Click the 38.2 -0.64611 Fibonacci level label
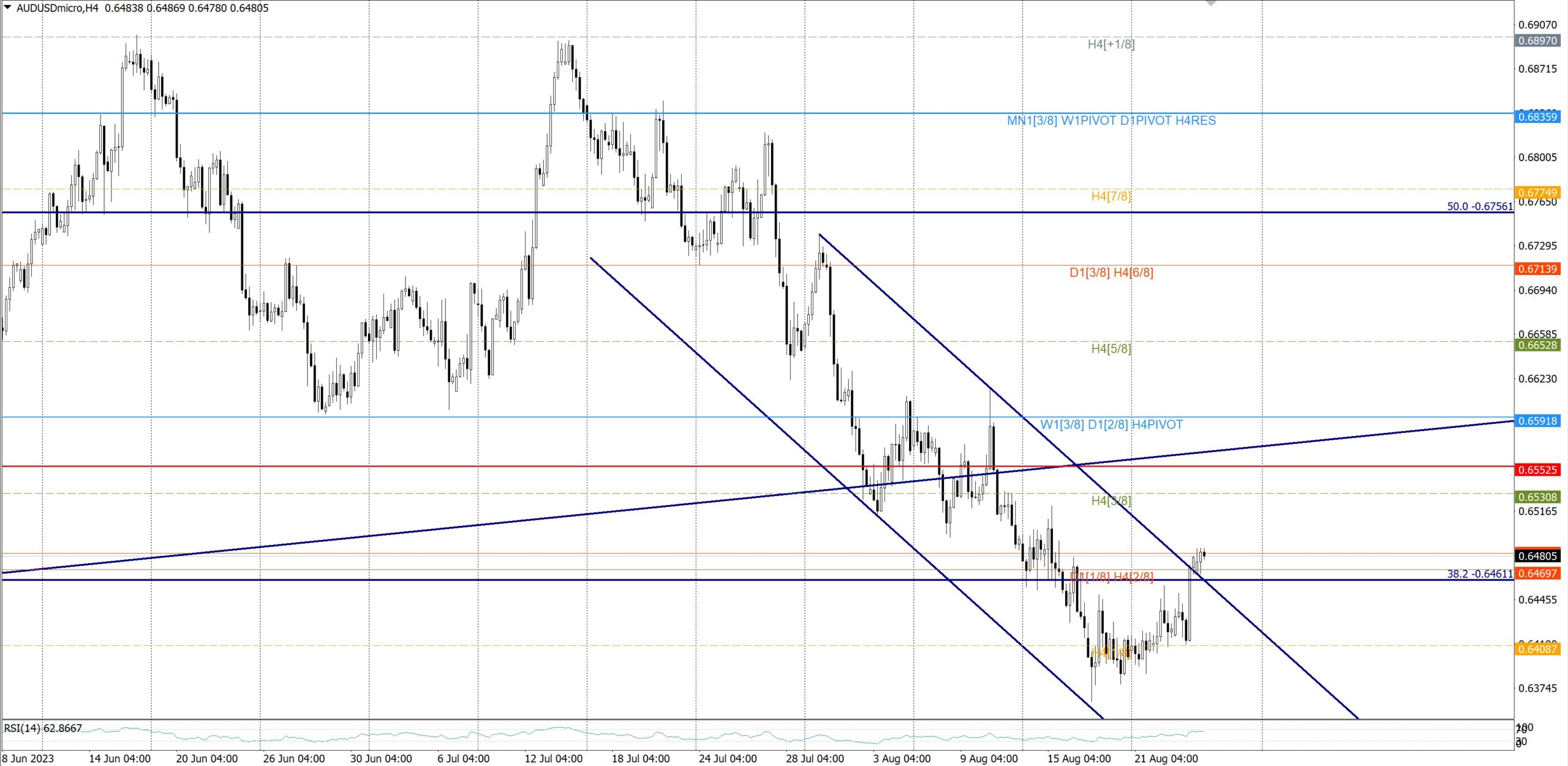 pyautogui.click(x=1479, y=574)
